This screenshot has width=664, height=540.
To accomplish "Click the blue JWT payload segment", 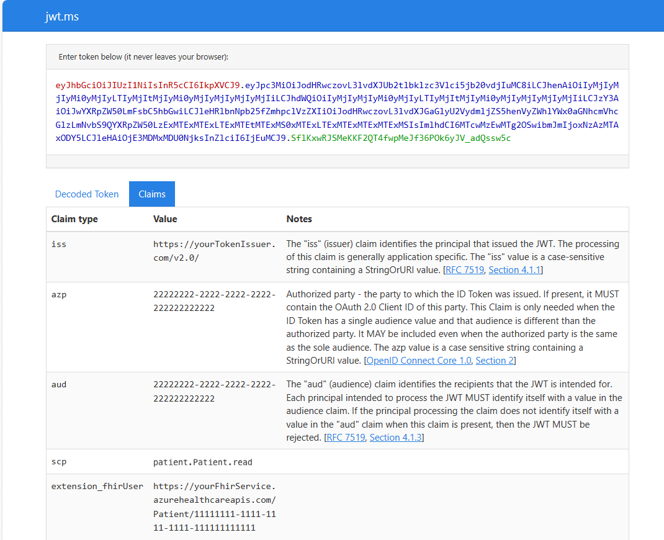I will (x=337, y=111).
